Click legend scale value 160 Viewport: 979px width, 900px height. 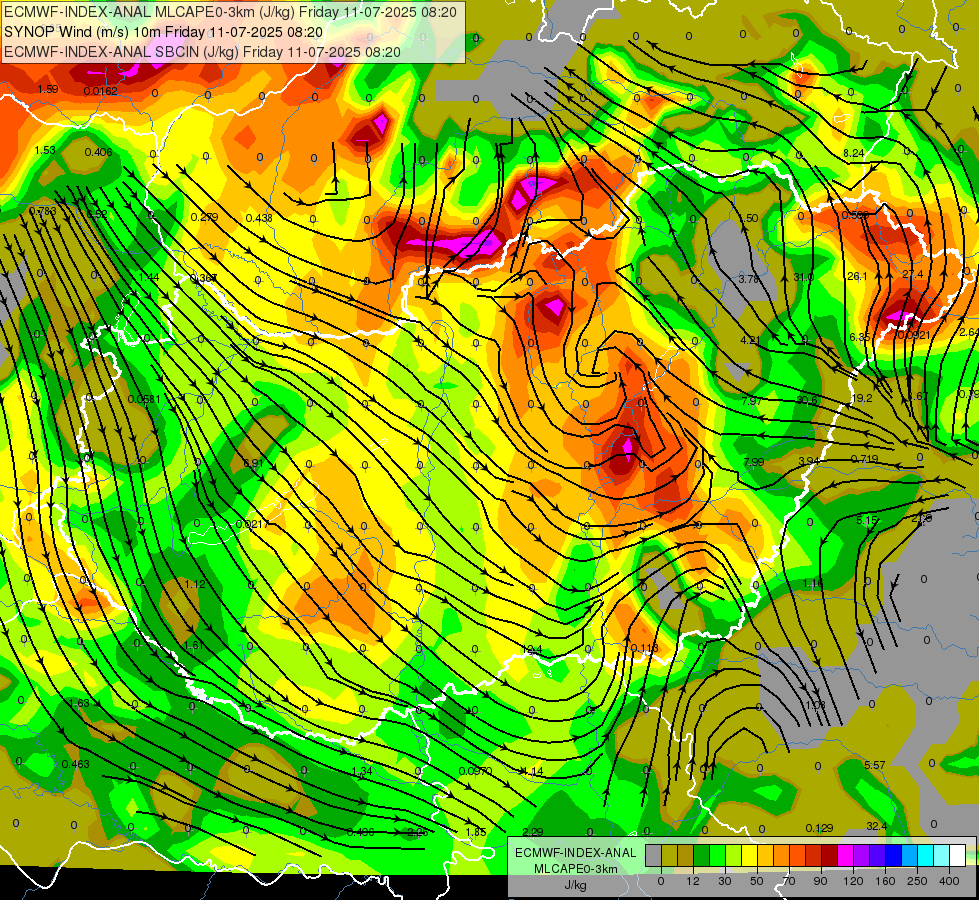tap(885, 881)
